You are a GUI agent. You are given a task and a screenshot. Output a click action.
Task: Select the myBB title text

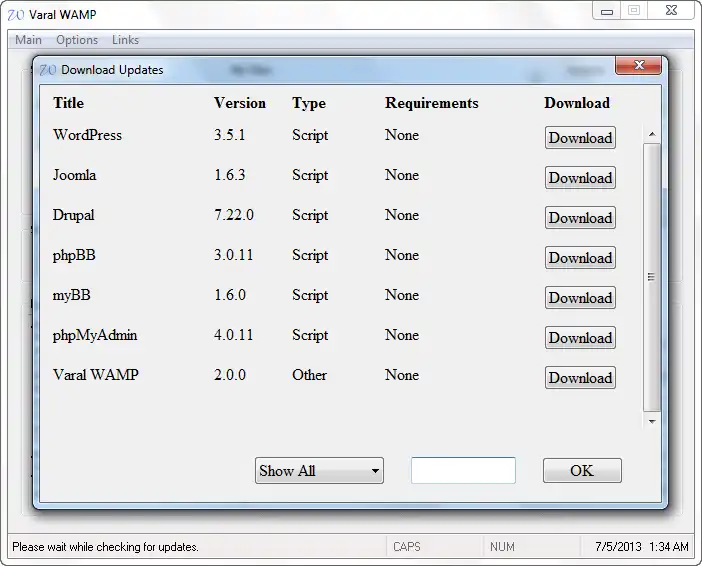tap(72, 296)
